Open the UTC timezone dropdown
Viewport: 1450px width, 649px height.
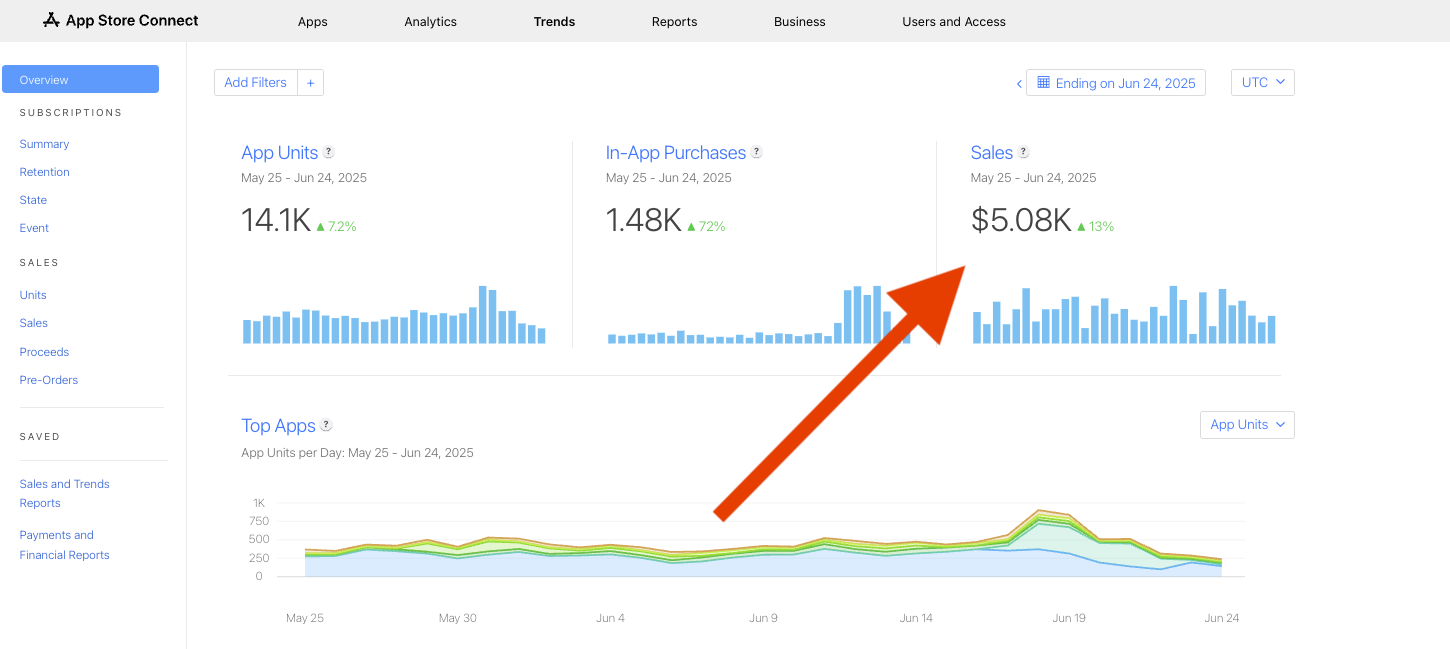coord(1262,82)
